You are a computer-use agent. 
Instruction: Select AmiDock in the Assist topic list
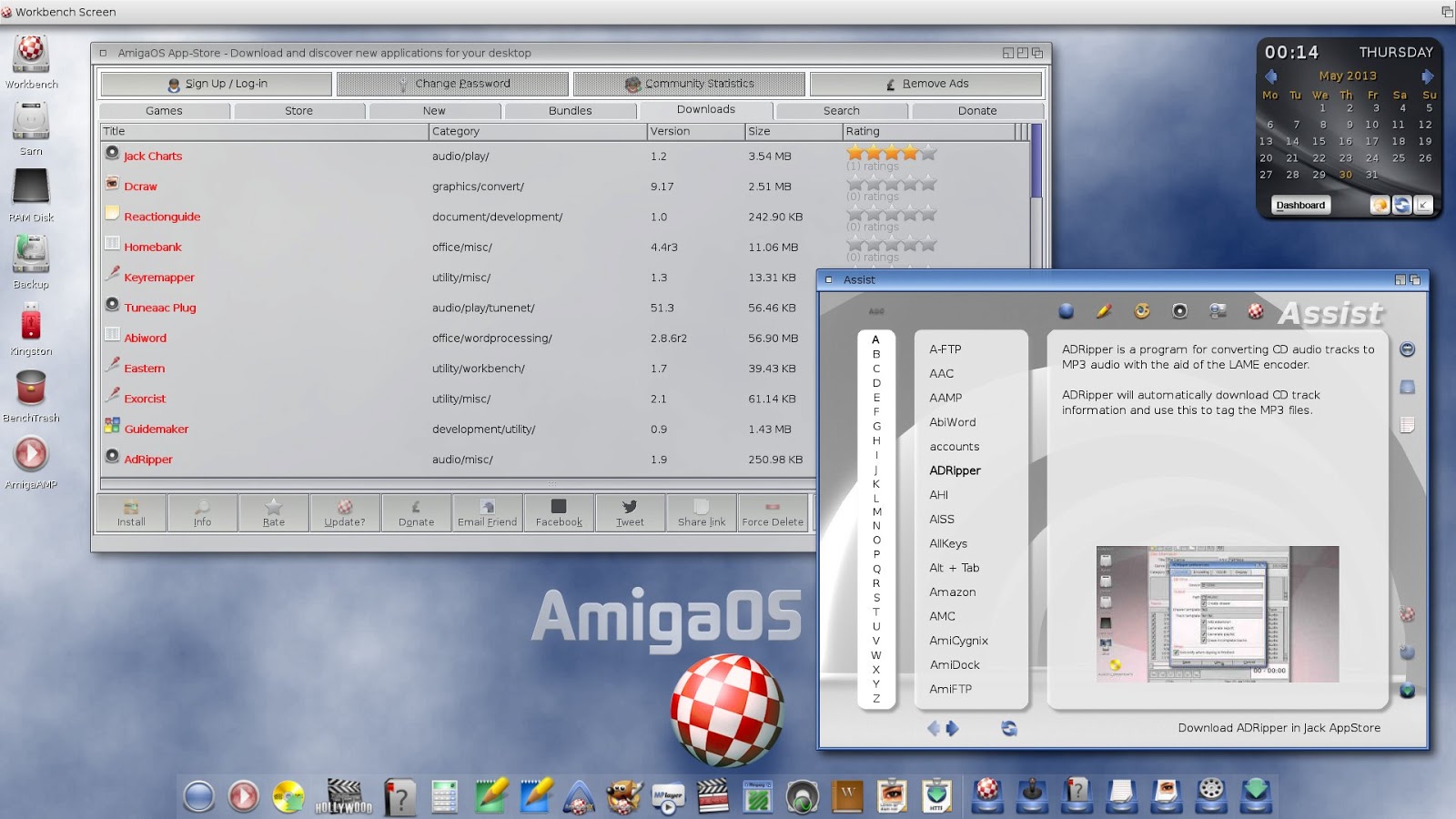[955, 665]
